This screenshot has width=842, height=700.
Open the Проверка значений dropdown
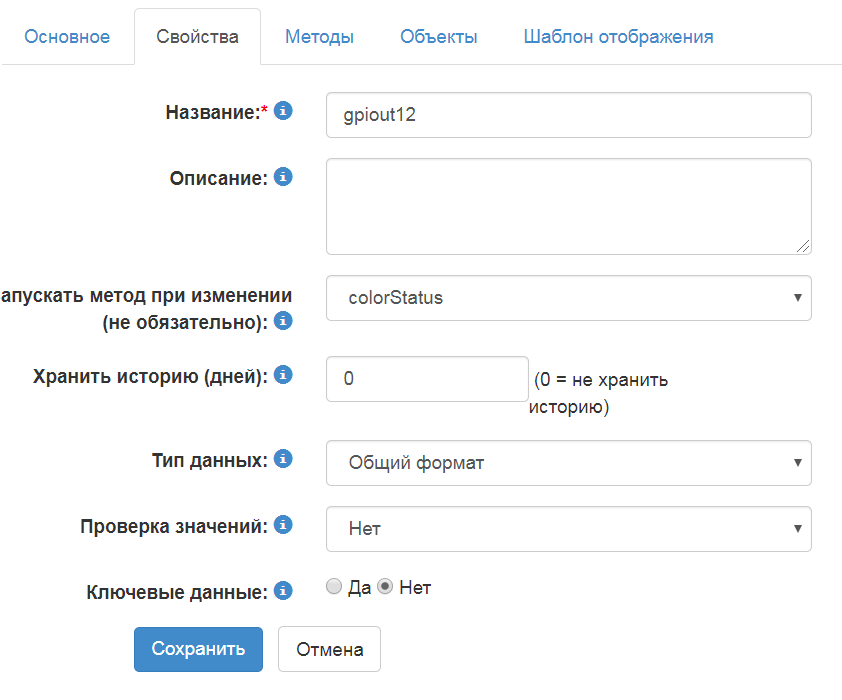coord(567,529)
